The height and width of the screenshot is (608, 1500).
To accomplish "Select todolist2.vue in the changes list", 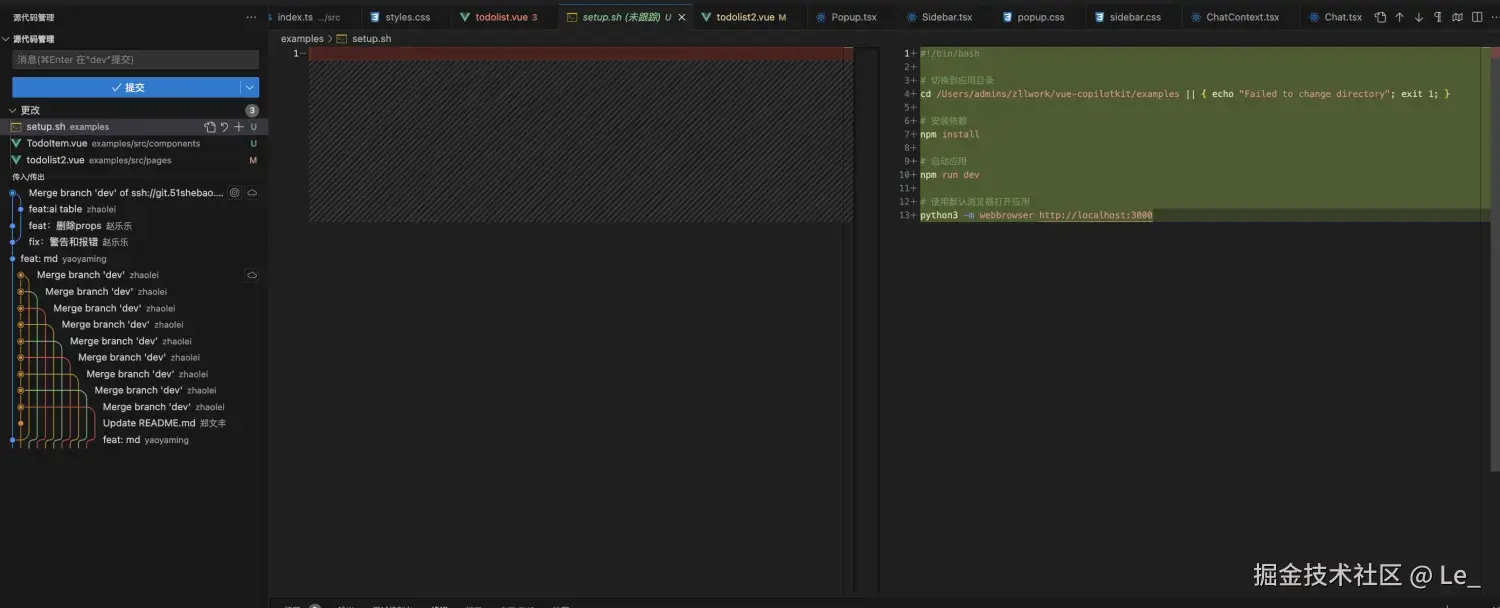I will pos(134,160).
